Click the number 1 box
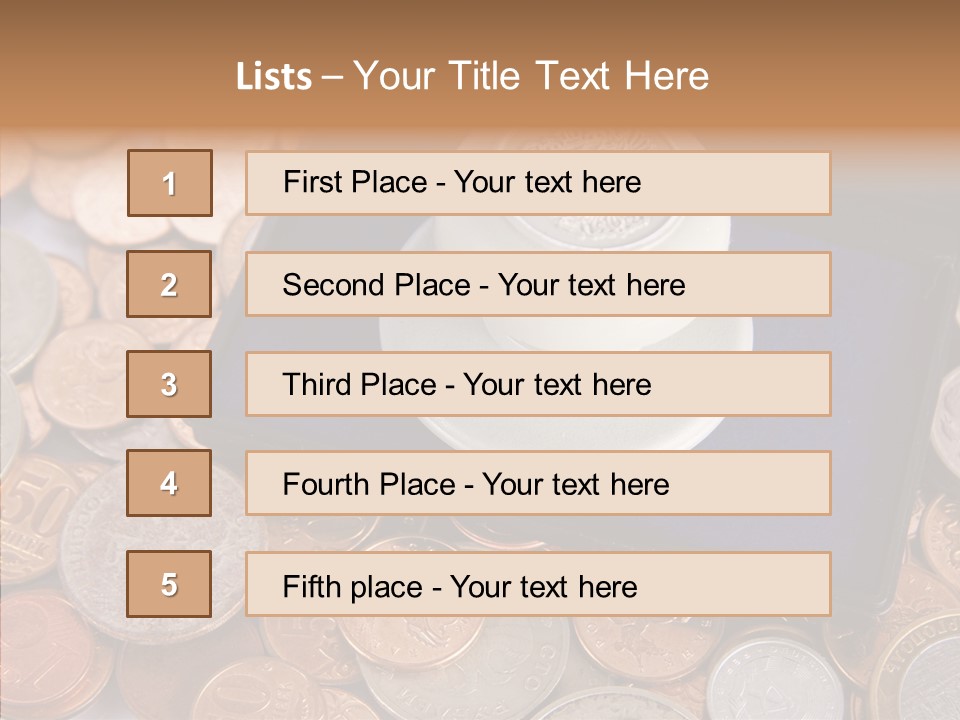 tap(170, 183)
